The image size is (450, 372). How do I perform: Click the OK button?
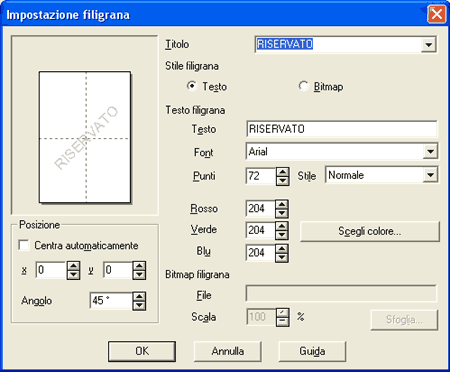tap(142, 351)
